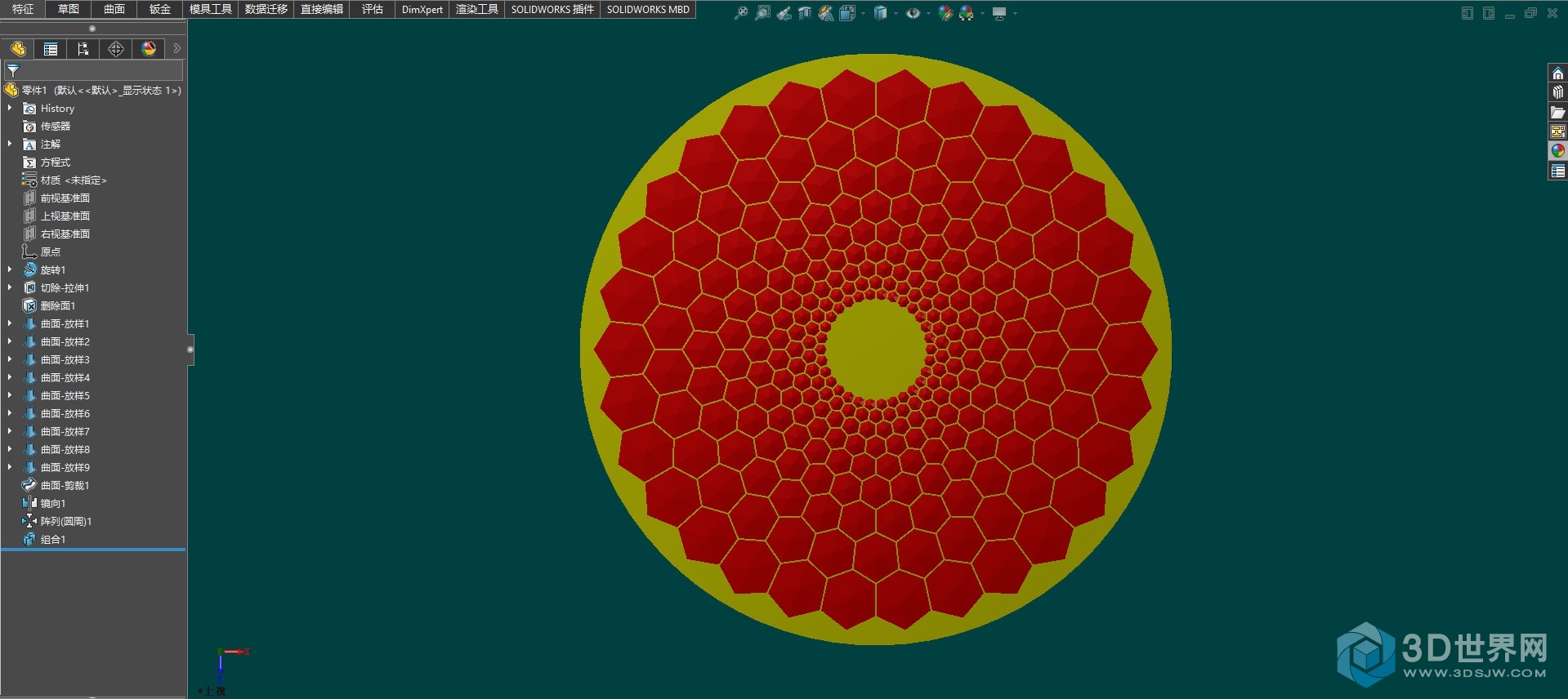Screen dimensions: 1568x699
Task: Open the 数据迁移 tab
Action: click(266, 9)
